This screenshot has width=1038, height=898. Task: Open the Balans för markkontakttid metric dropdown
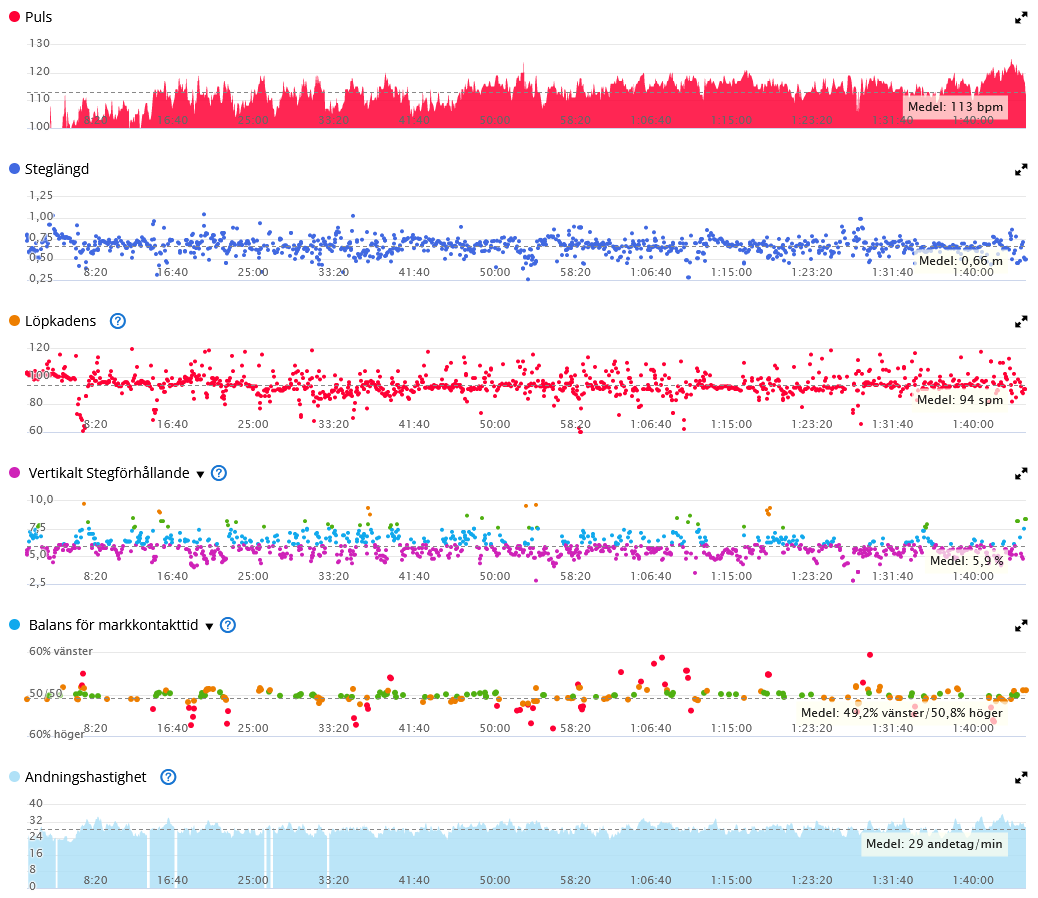click(x=209, y=626)
